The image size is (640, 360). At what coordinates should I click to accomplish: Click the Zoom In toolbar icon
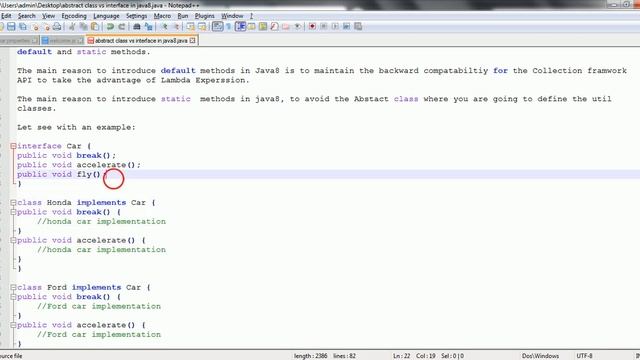[165, 27]
